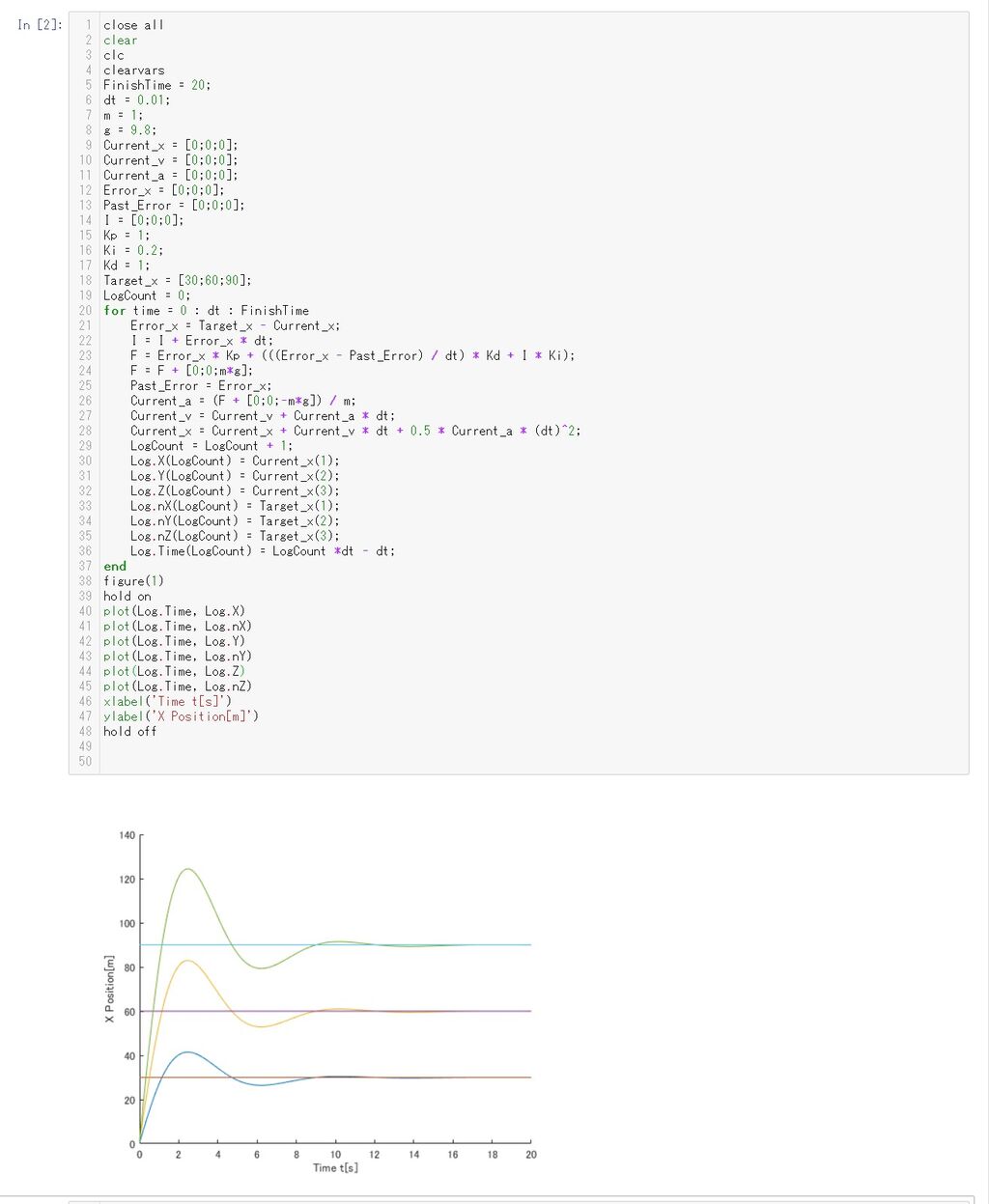Click the 'figure(1)' line
This screenshot has width=989, height=1204.
coord(133,581)
